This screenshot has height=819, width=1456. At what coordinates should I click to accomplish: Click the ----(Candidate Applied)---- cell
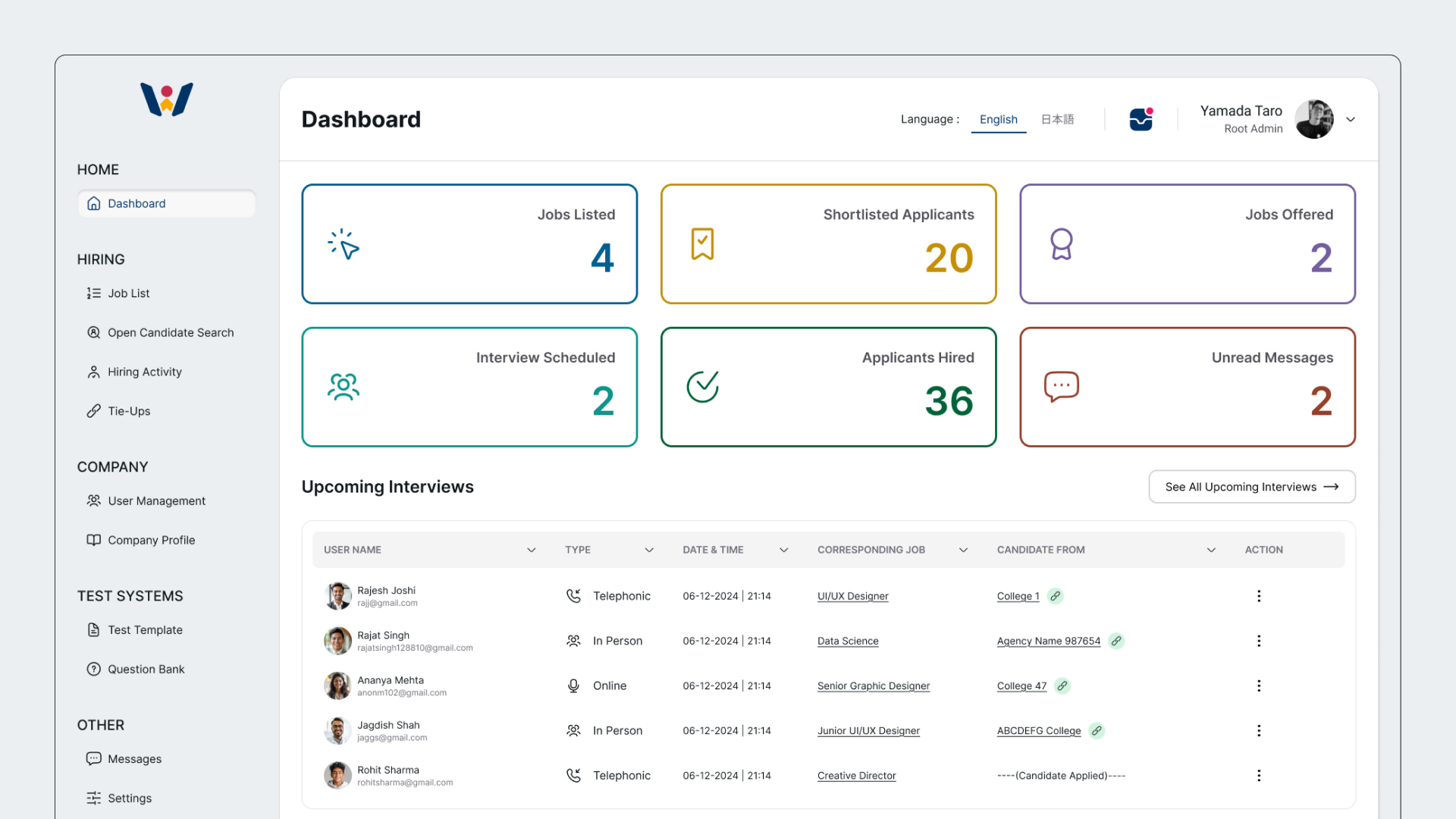1061,775
